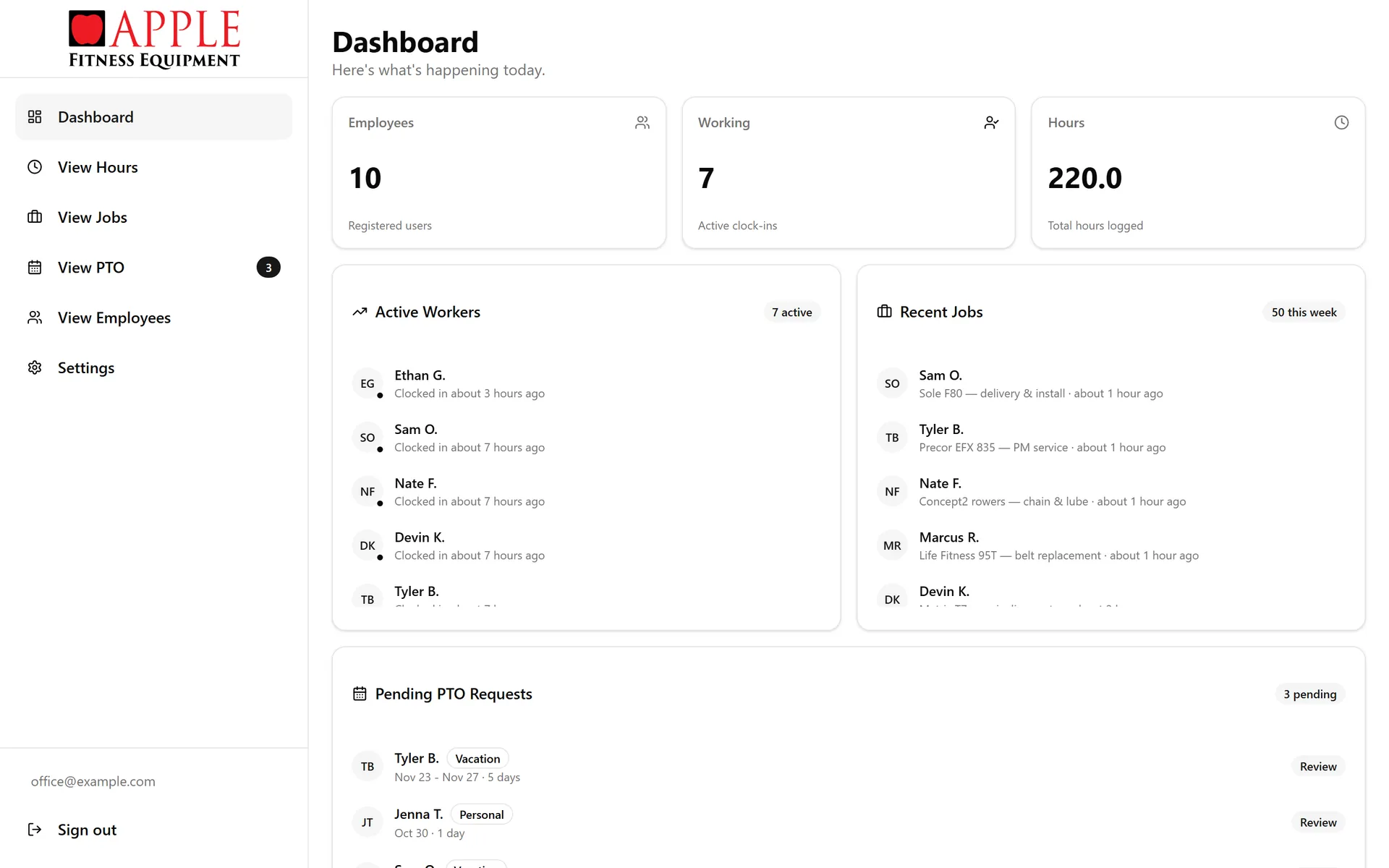Viewport: 1389px width, 868px height.
Task: Go to View Hours
Action: click(154, 167)
